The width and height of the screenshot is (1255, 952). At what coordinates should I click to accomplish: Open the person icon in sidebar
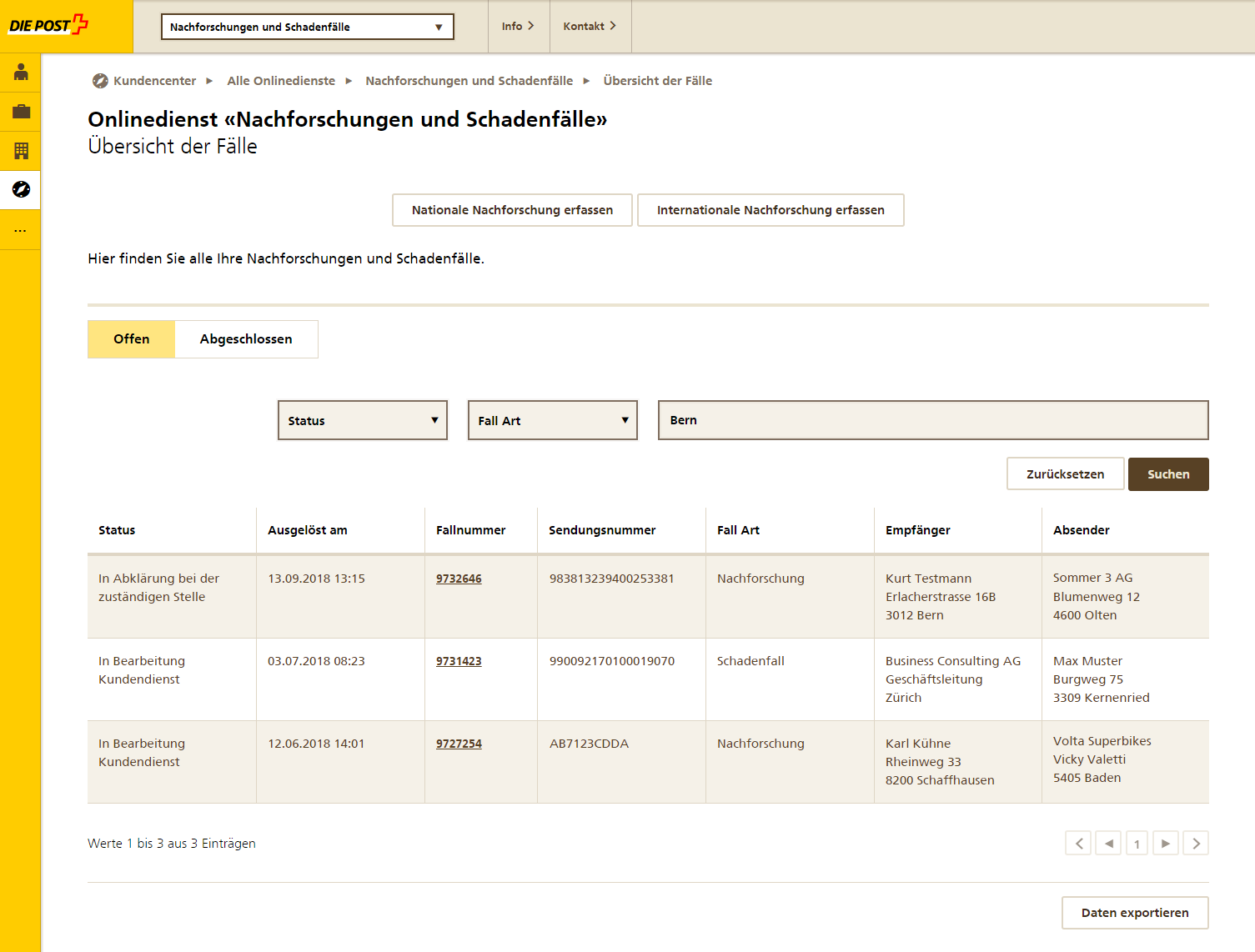21,73
